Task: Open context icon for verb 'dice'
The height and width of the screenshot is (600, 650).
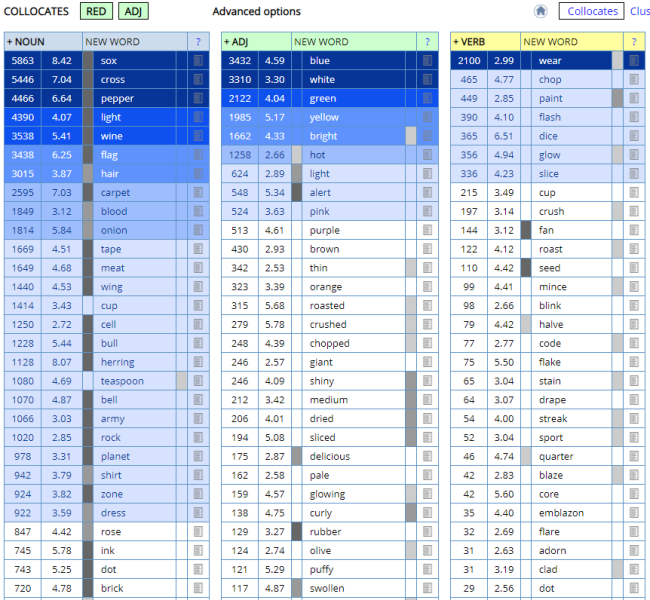Action: coord(634,136)
